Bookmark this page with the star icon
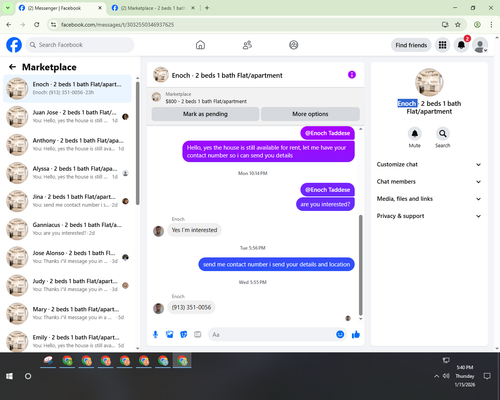 coord(458,25)
